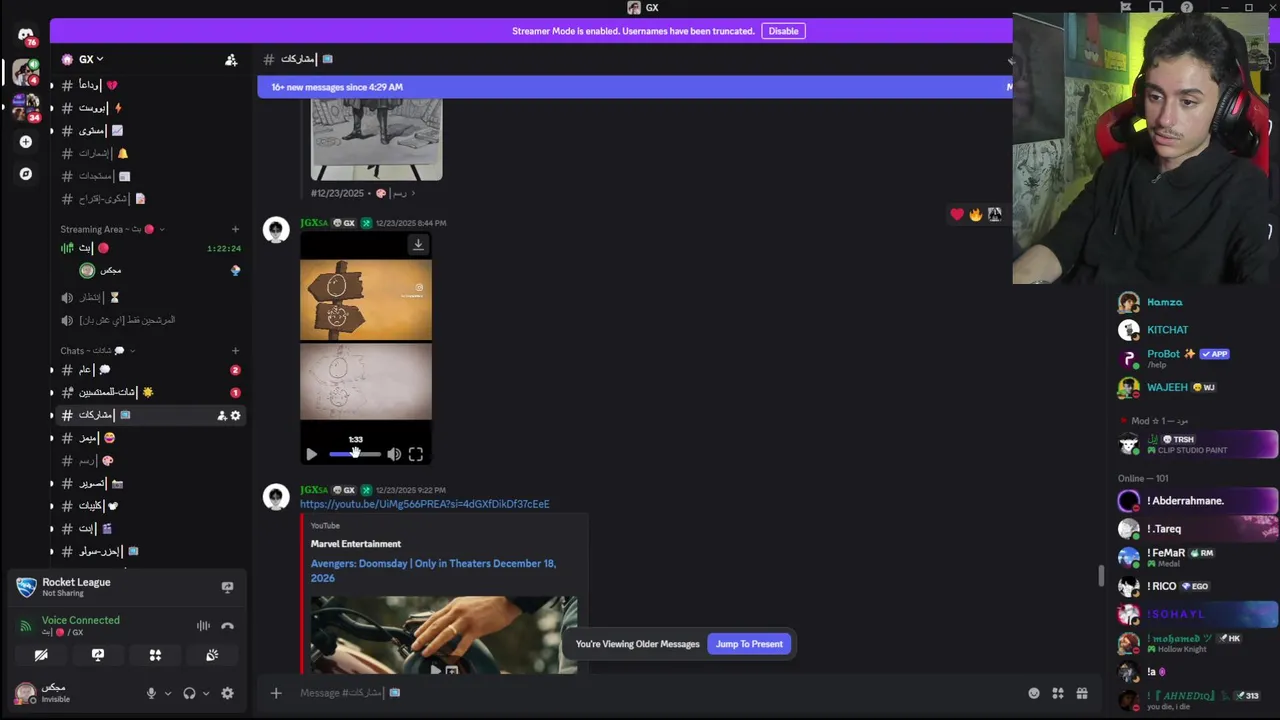Click Jump To Present button

click(x=749, y=644)
